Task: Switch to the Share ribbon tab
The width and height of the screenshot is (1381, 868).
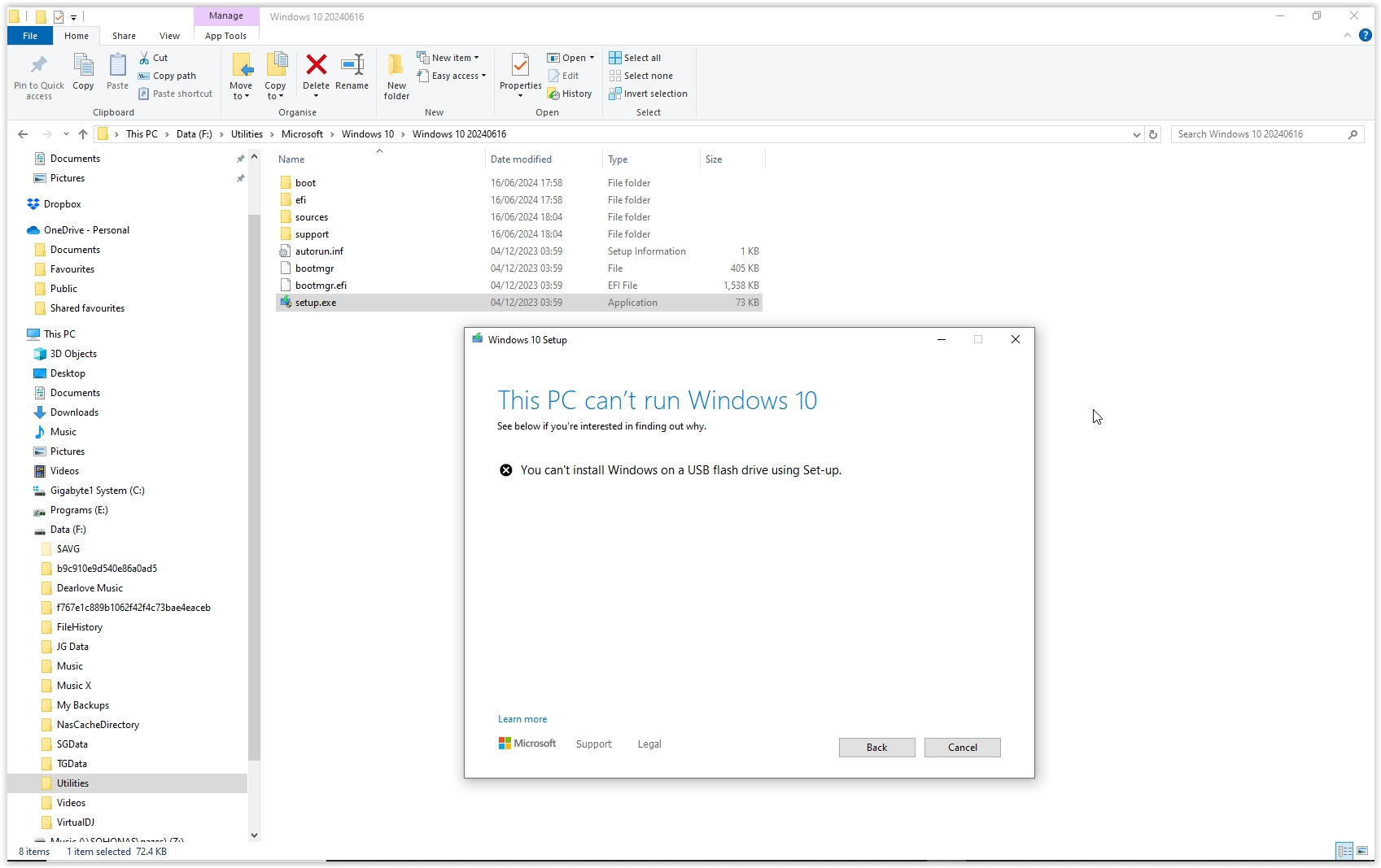Action: (x=124, y=36)
